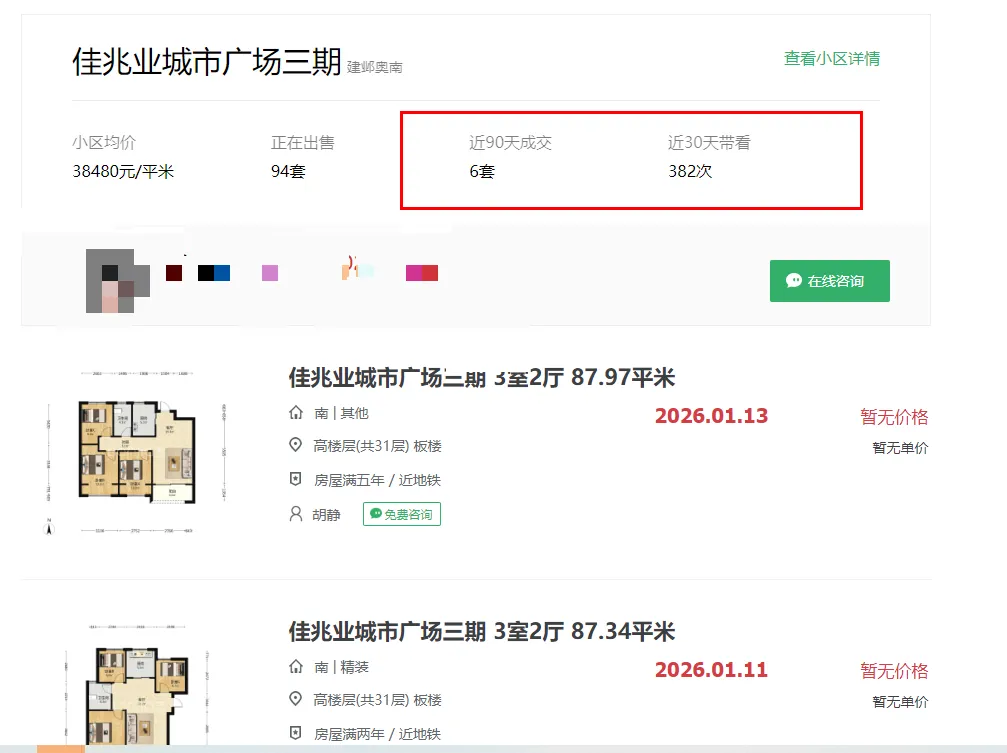The height and width of the screenshot is (753, 1007).
Task: Click location pin icon in 87.34平米 listing
Action: [295, 698]
